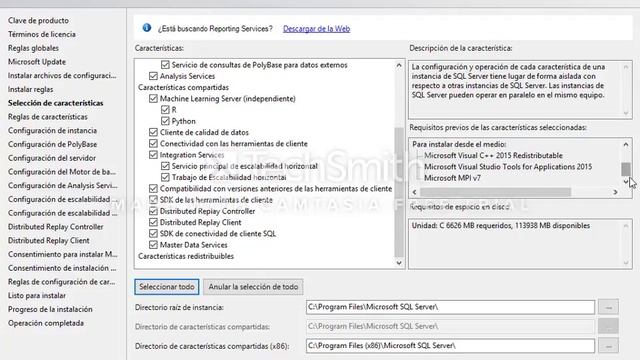Toggle Conectividad con las herramientas de cliente

(x=153, y=144)
